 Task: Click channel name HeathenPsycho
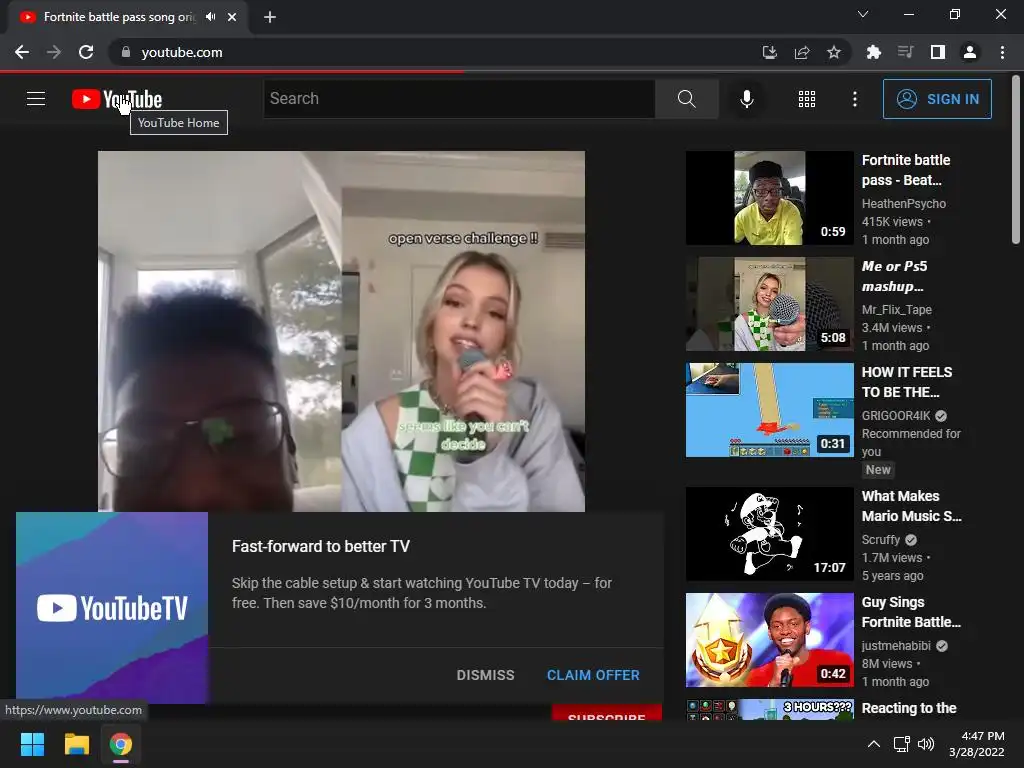click(x=903, y=204)
